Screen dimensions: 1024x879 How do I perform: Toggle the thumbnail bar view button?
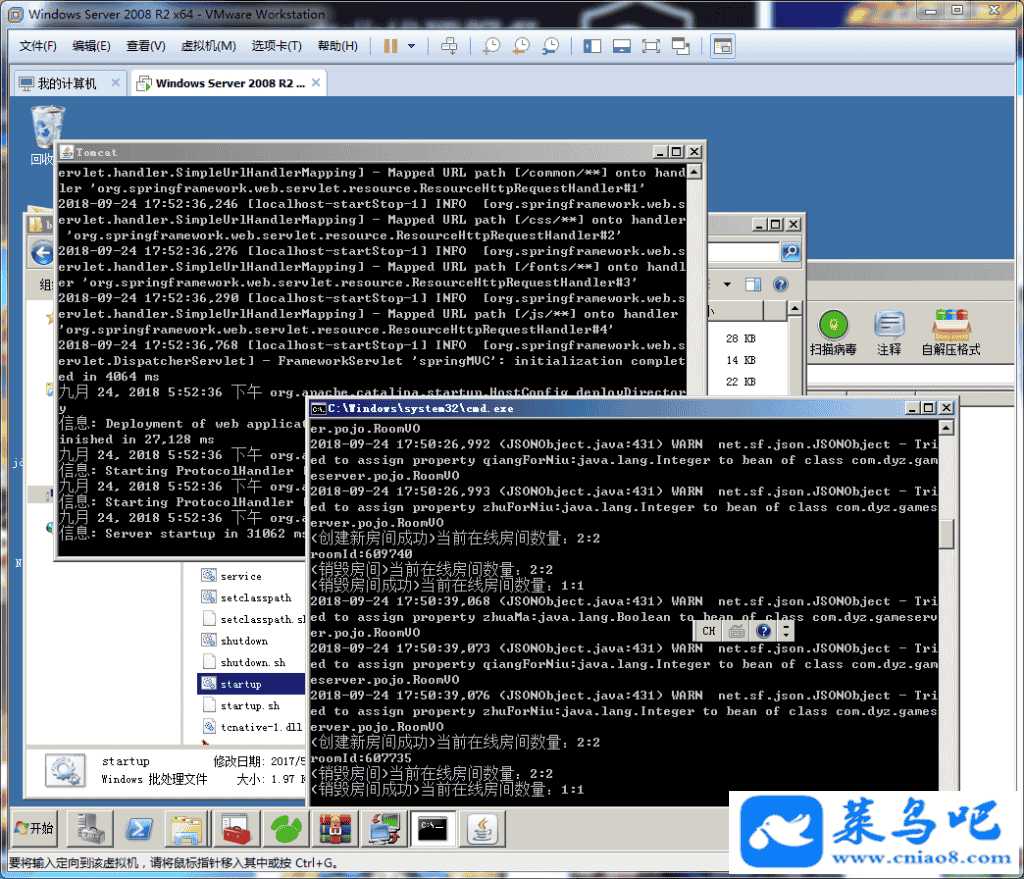pyautogui.click(x=621, y=46)
